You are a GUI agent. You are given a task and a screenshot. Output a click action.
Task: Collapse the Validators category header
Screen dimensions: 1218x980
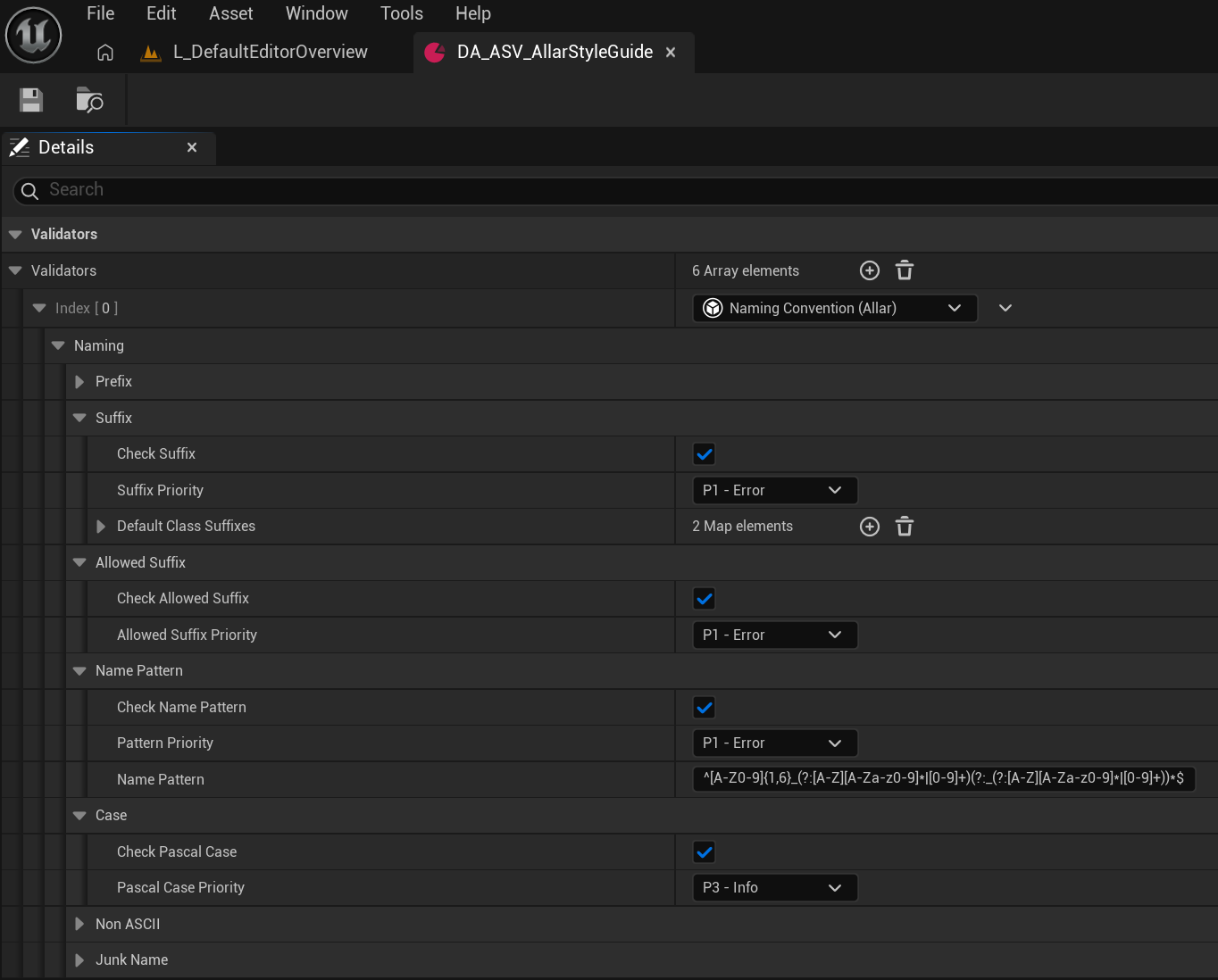15,234
